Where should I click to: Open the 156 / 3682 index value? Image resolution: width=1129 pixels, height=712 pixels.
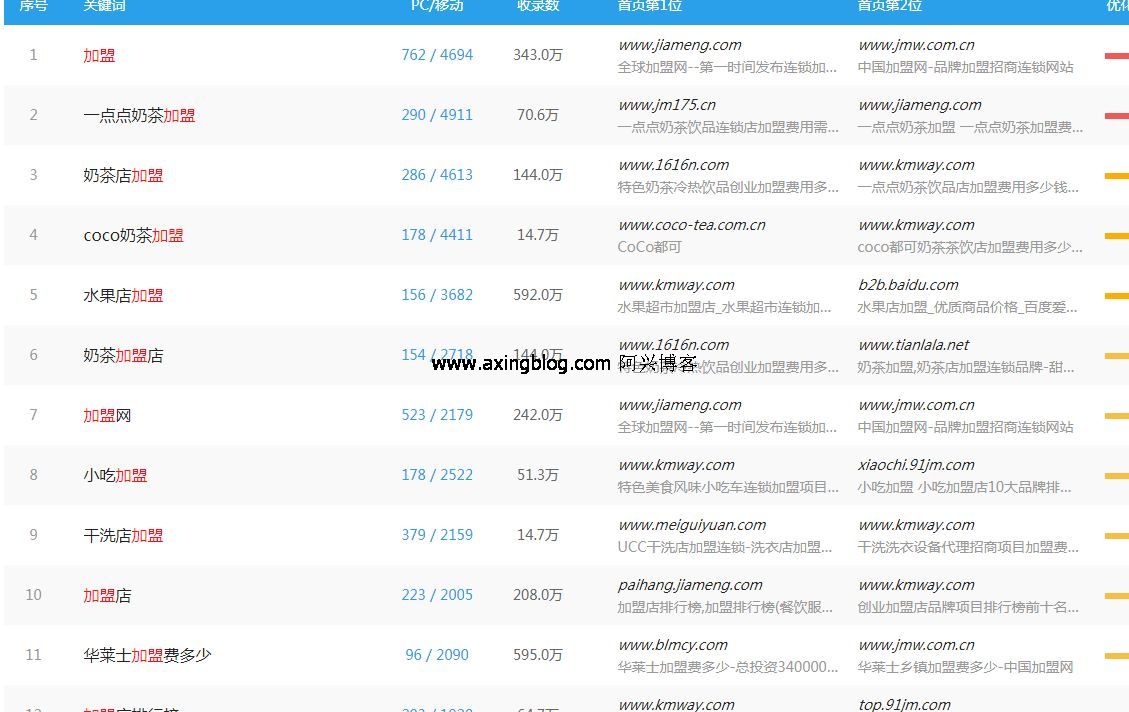(x=437, y=295)
